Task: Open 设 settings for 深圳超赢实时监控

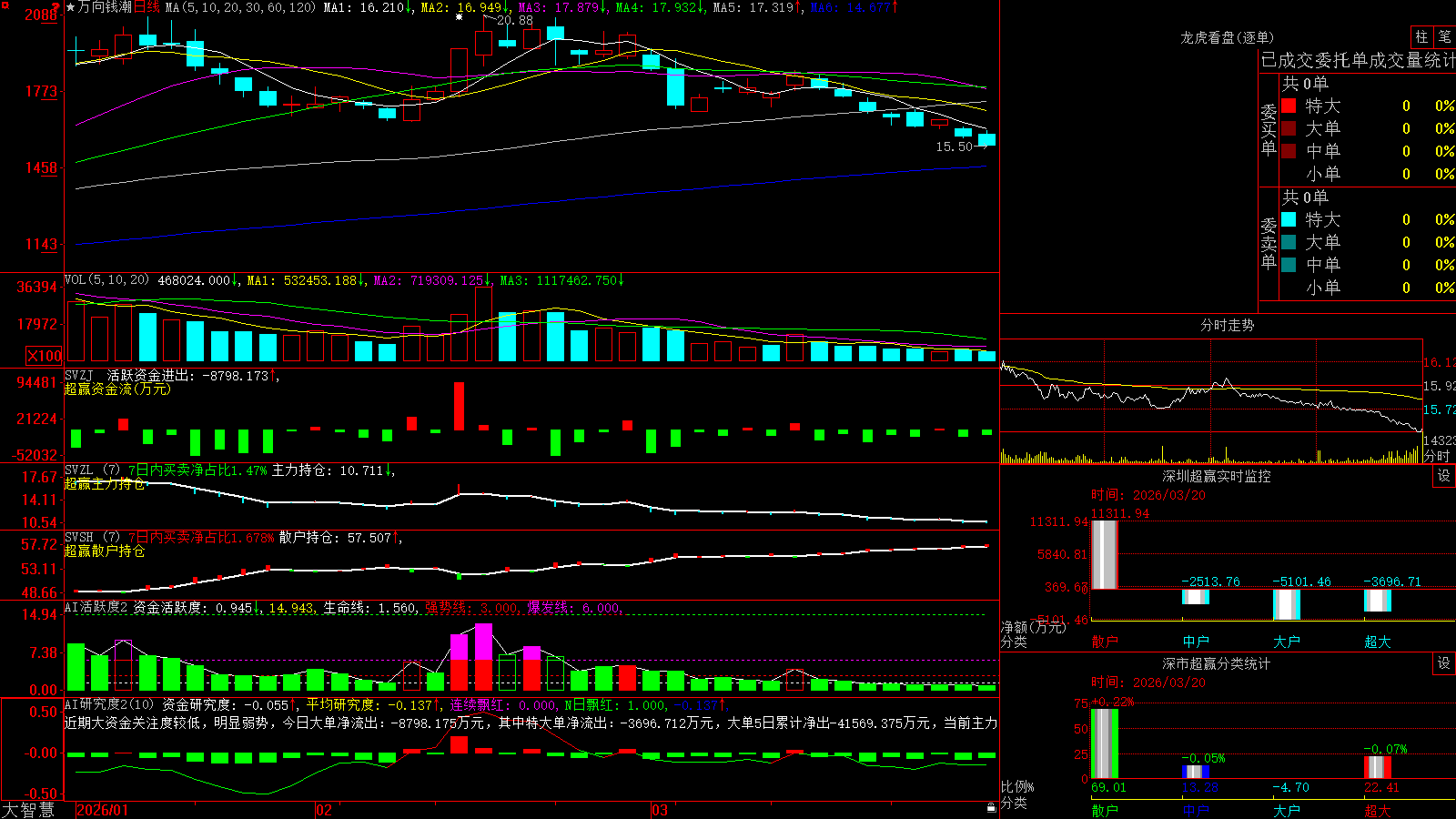Action: (1444, 476)
